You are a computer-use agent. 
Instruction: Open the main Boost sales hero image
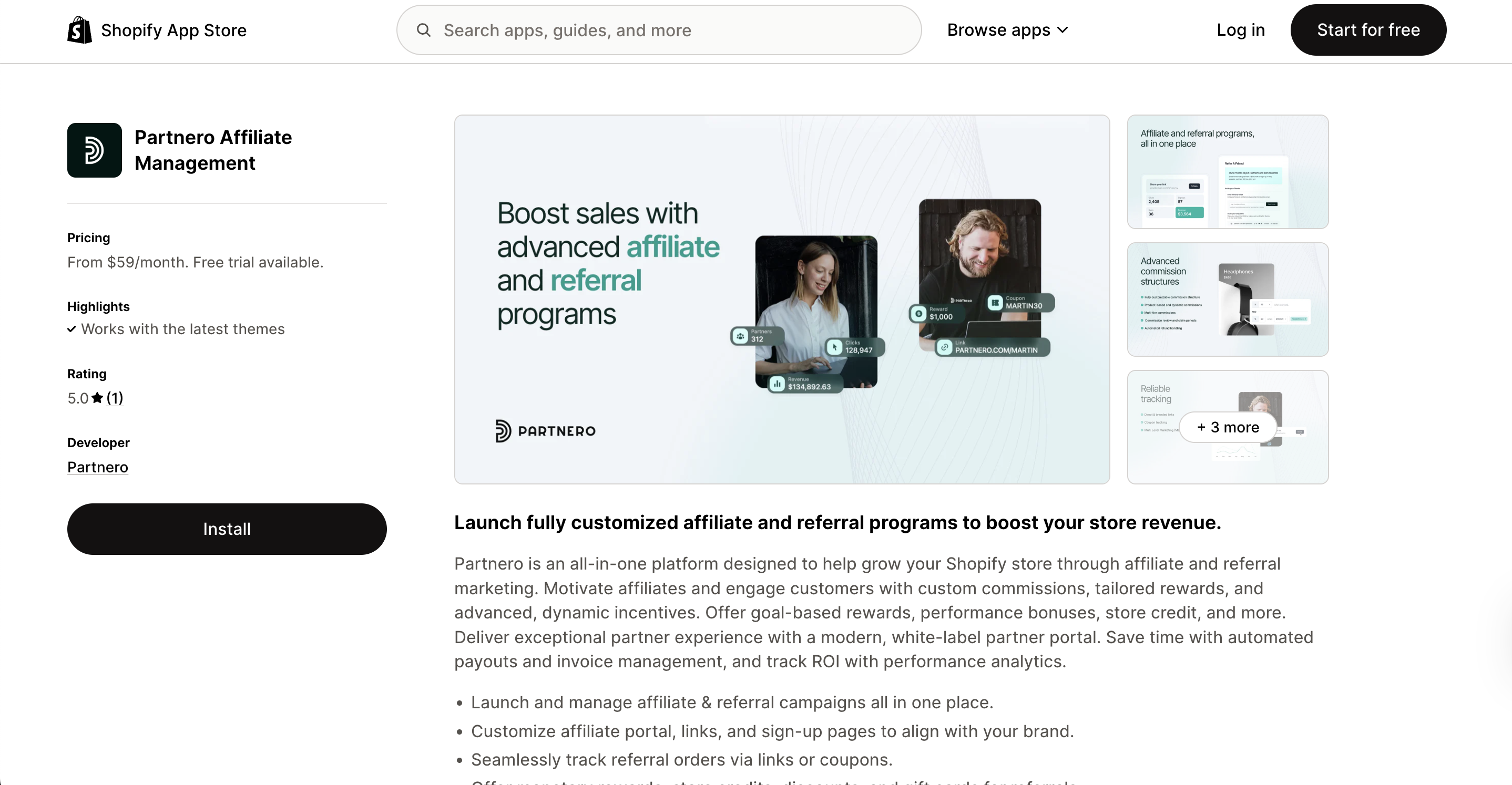(782, 299)
